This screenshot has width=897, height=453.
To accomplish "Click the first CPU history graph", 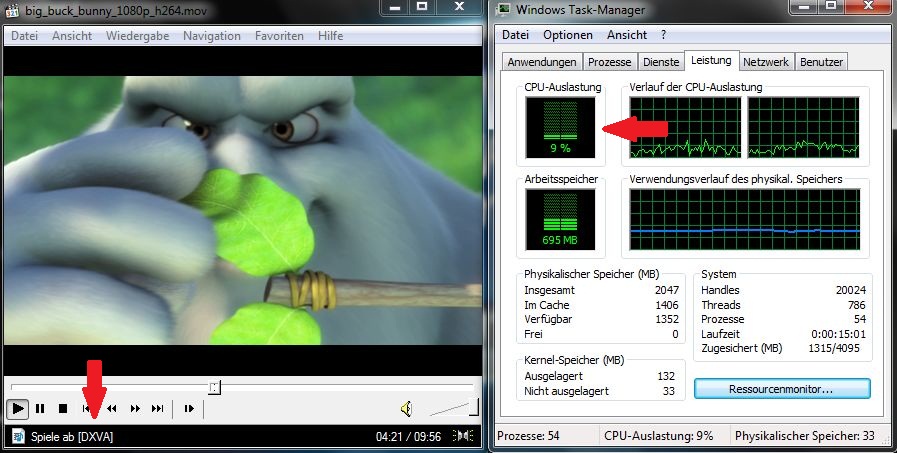I will tap(685, 128).
